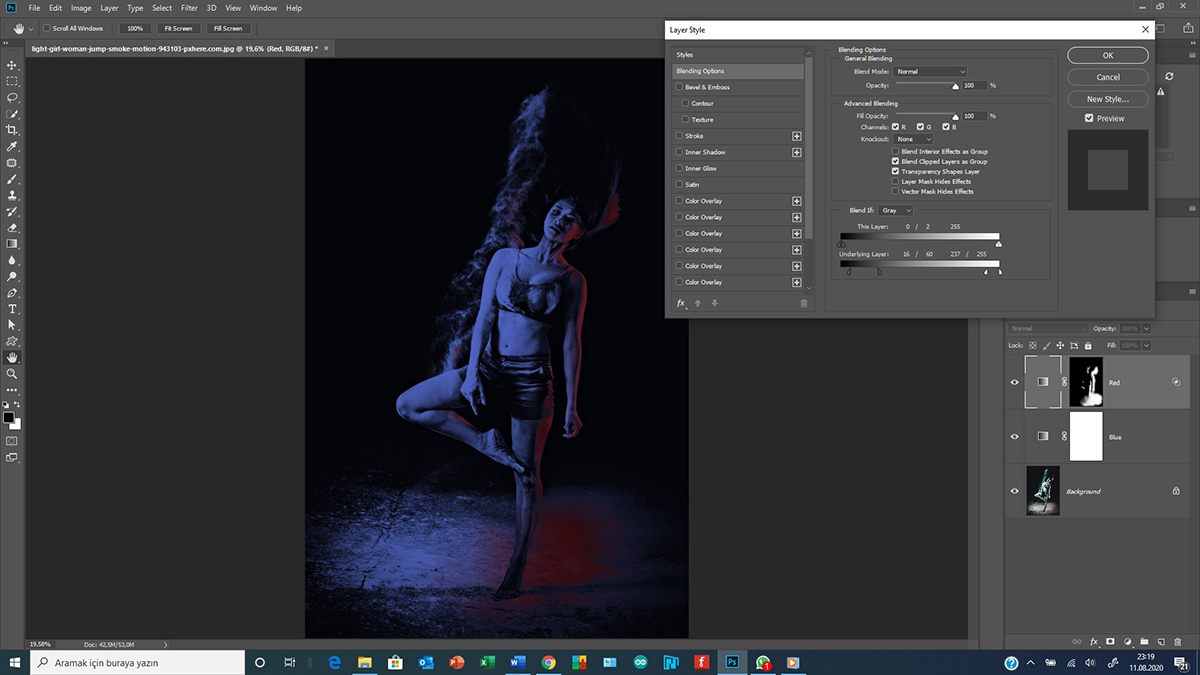Viewport: 1200px width, 675px height.
Task: Open the Blend If Gray dropdown
Action: click(895, 211)
